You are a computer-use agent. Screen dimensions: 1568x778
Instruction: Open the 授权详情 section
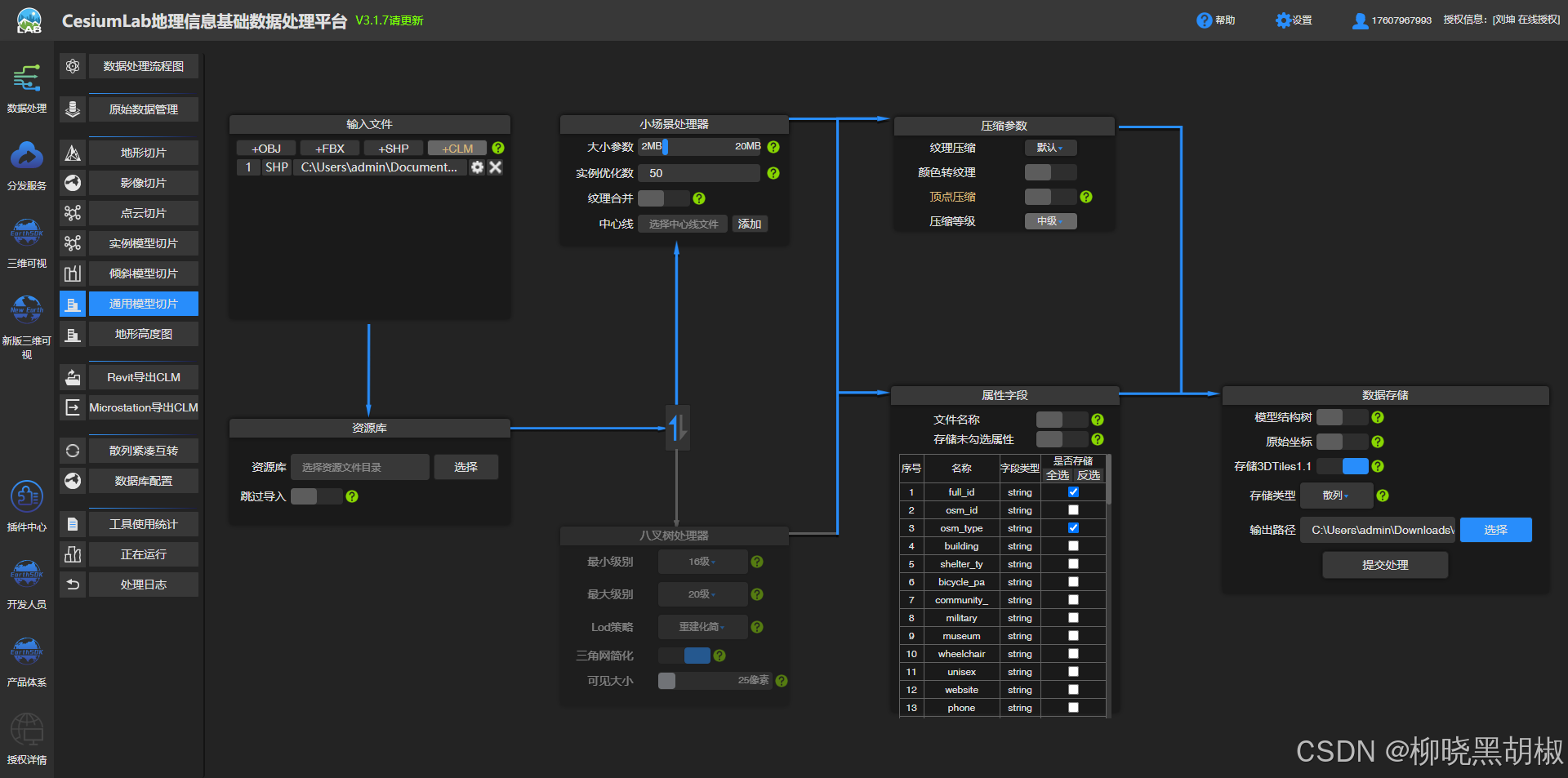[x=27, y=740]
